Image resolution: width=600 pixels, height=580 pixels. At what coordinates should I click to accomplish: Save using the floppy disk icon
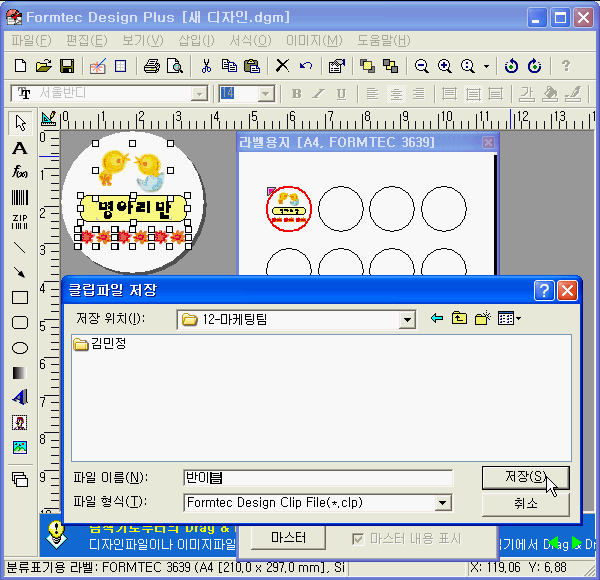click(67, 66)
